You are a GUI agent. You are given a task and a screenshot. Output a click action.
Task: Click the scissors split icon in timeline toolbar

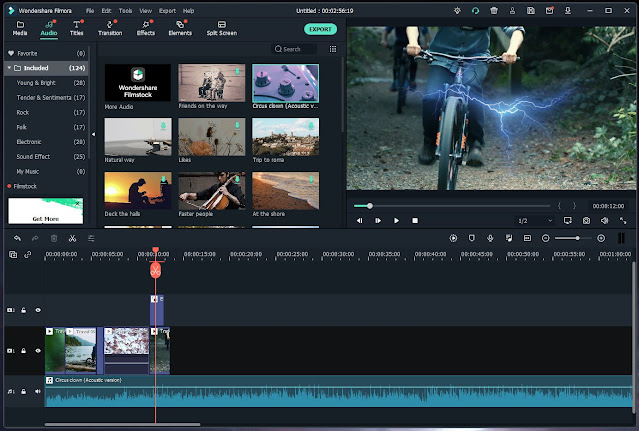point(72,238)
